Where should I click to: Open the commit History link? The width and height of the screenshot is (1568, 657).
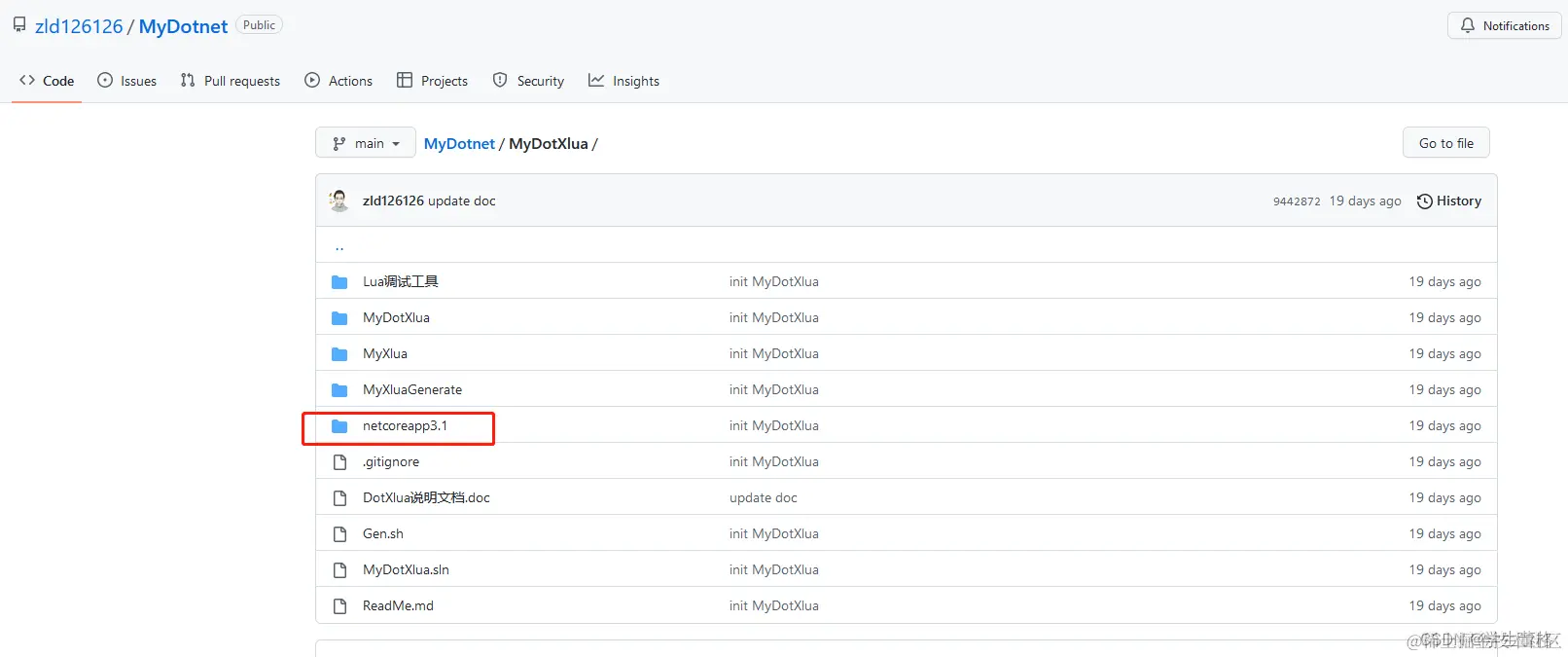(x=1449, y=201)
